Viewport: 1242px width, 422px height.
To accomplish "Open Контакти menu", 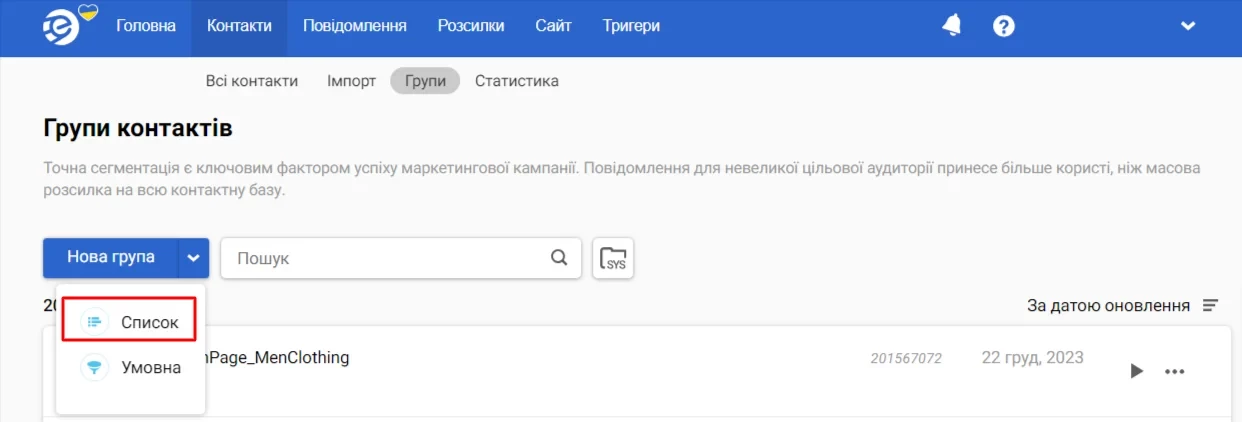I will tap(239, 26).
